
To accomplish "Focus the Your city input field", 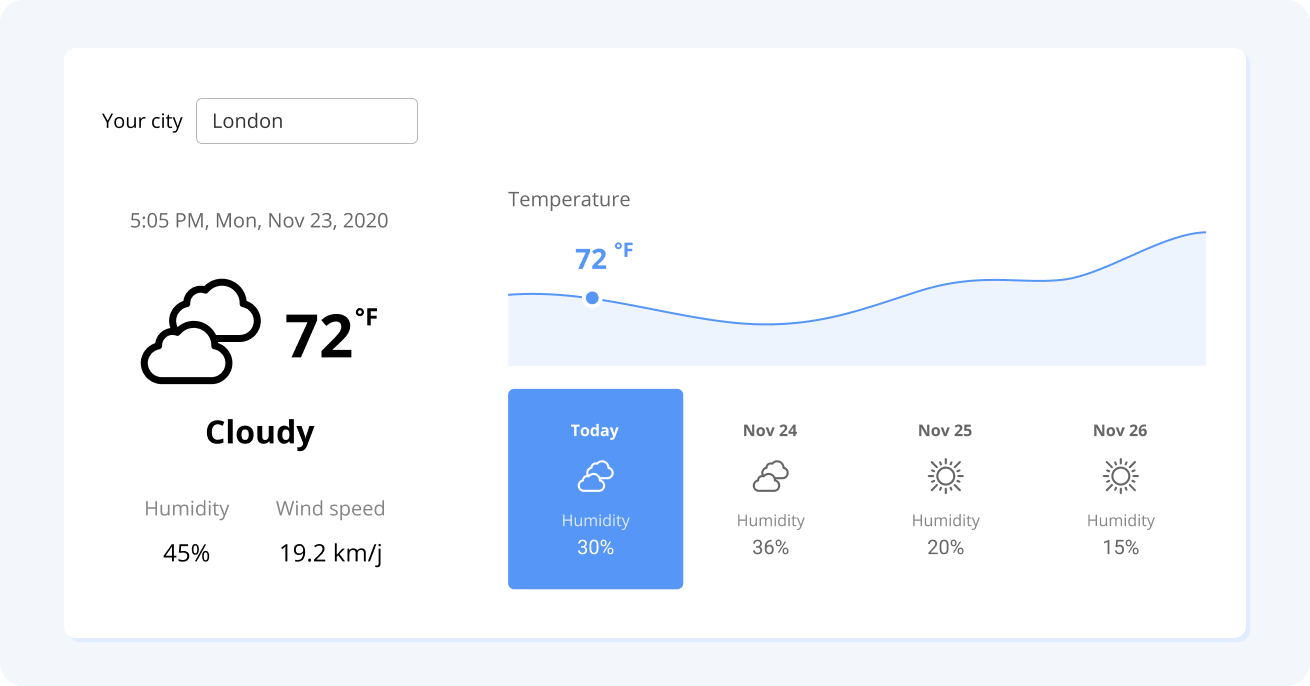I will [x=307, y=121].
